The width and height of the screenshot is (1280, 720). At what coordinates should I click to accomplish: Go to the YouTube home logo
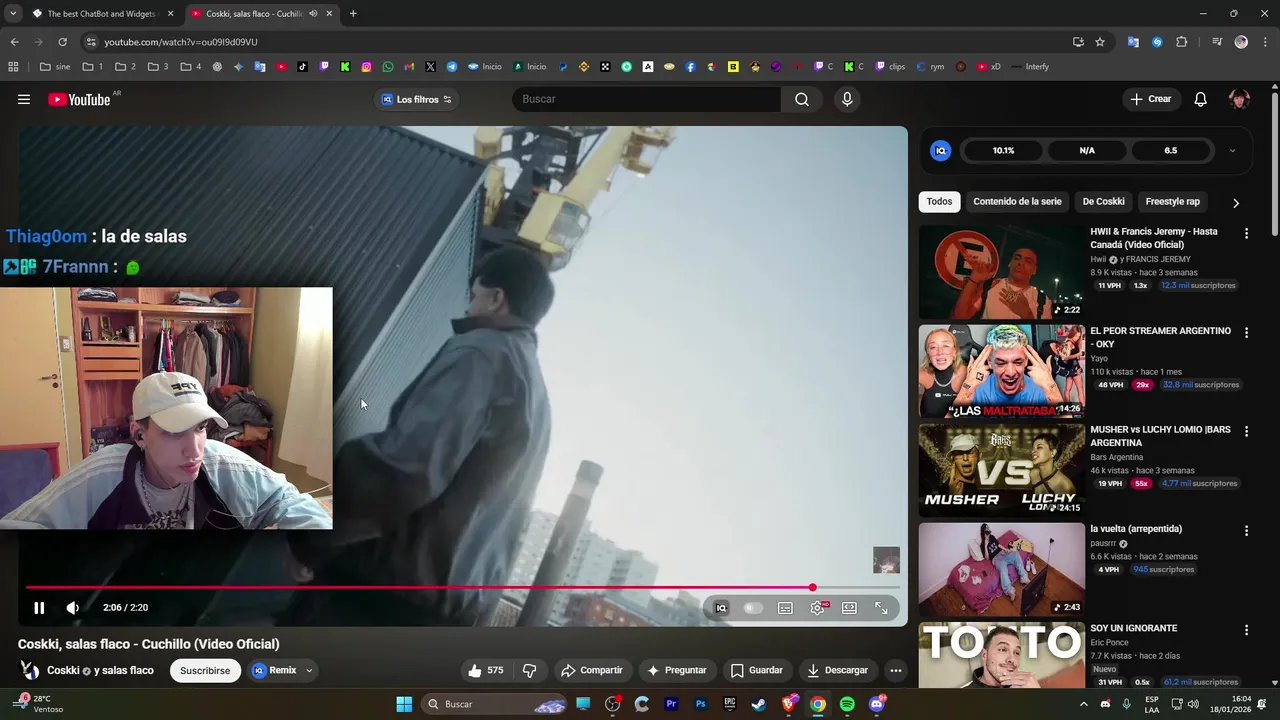(79, 99)
